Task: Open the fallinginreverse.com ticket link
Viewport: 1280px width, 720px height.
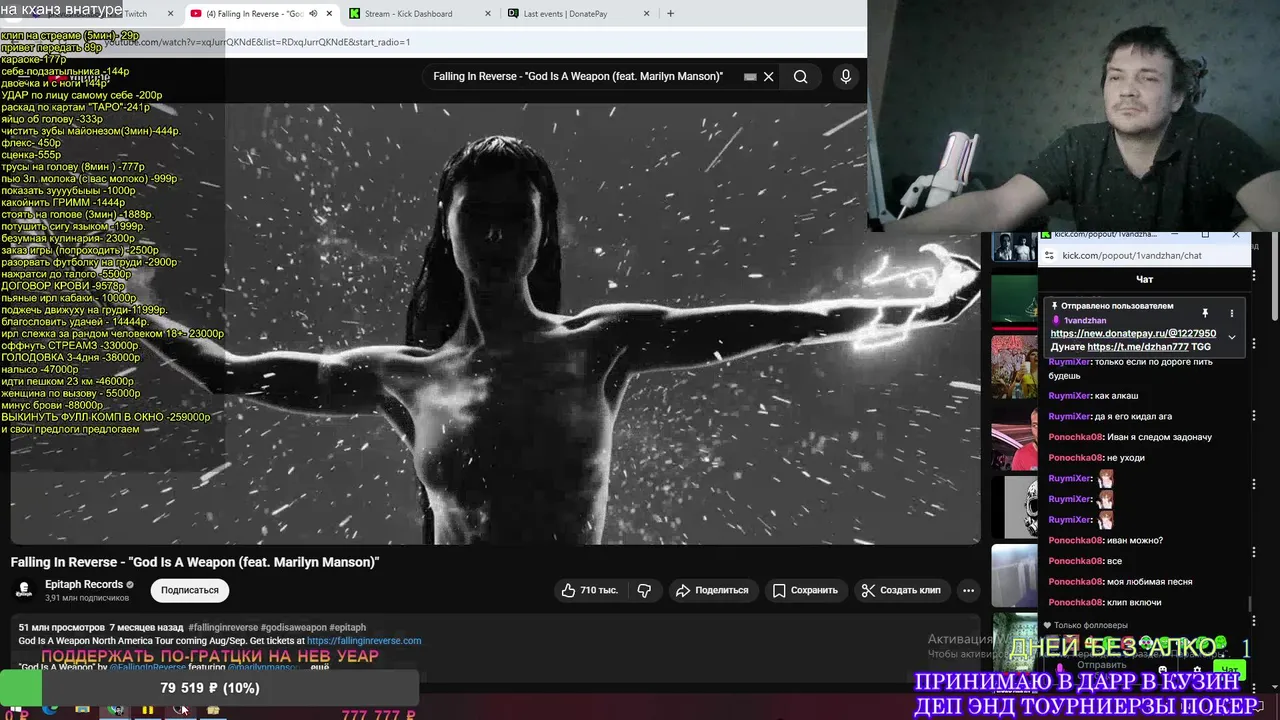Action: pos(364,641)
